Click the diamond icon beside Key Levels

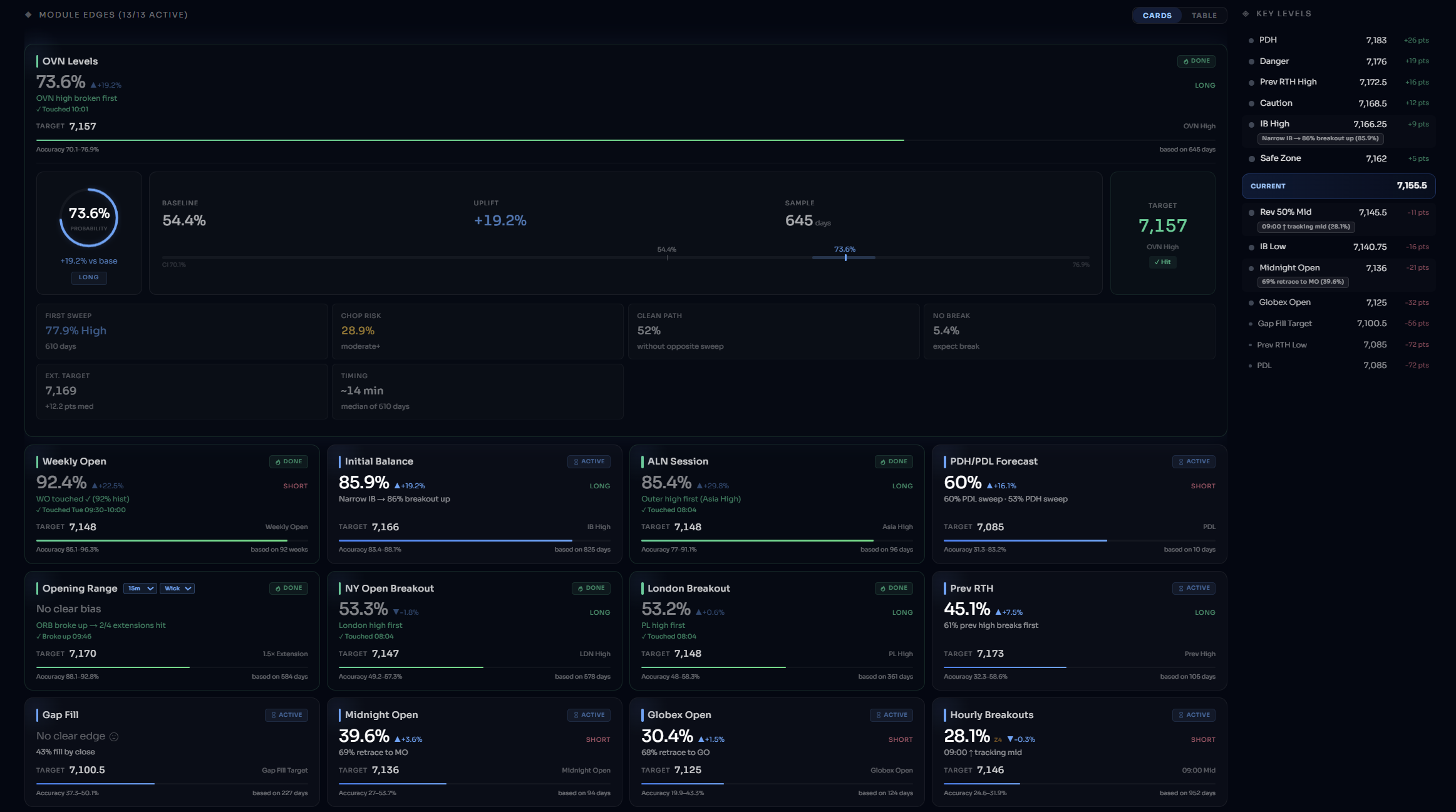[x=1246, y=14]
